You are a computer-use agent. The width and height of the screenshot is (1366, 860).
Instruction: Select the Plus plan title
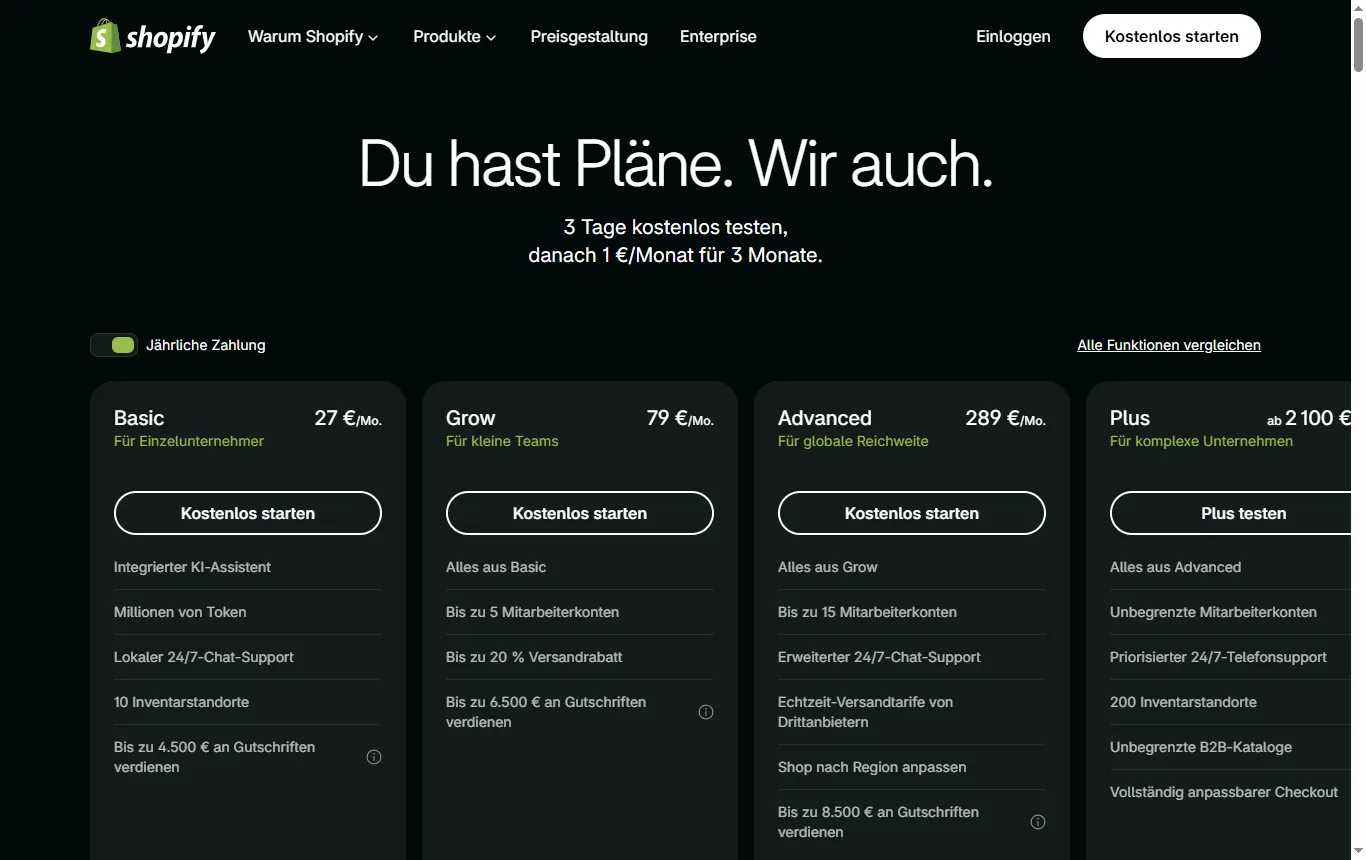click(1130, 418)
